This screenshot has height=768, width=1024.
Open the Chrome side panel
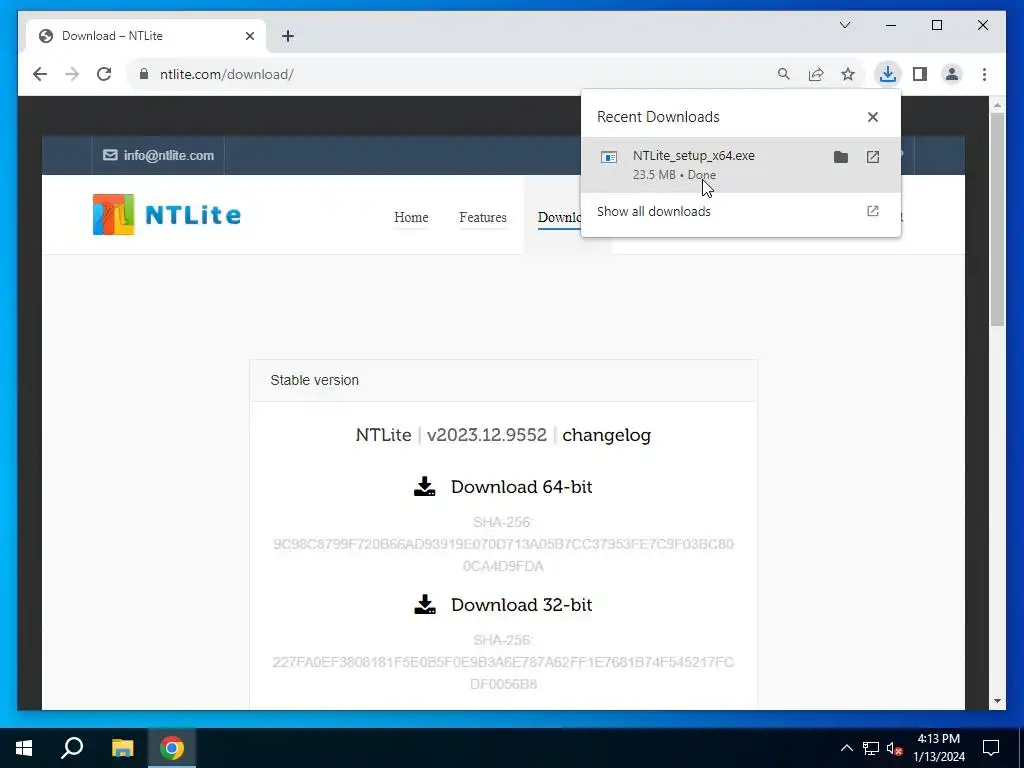(x=920, y=74)
